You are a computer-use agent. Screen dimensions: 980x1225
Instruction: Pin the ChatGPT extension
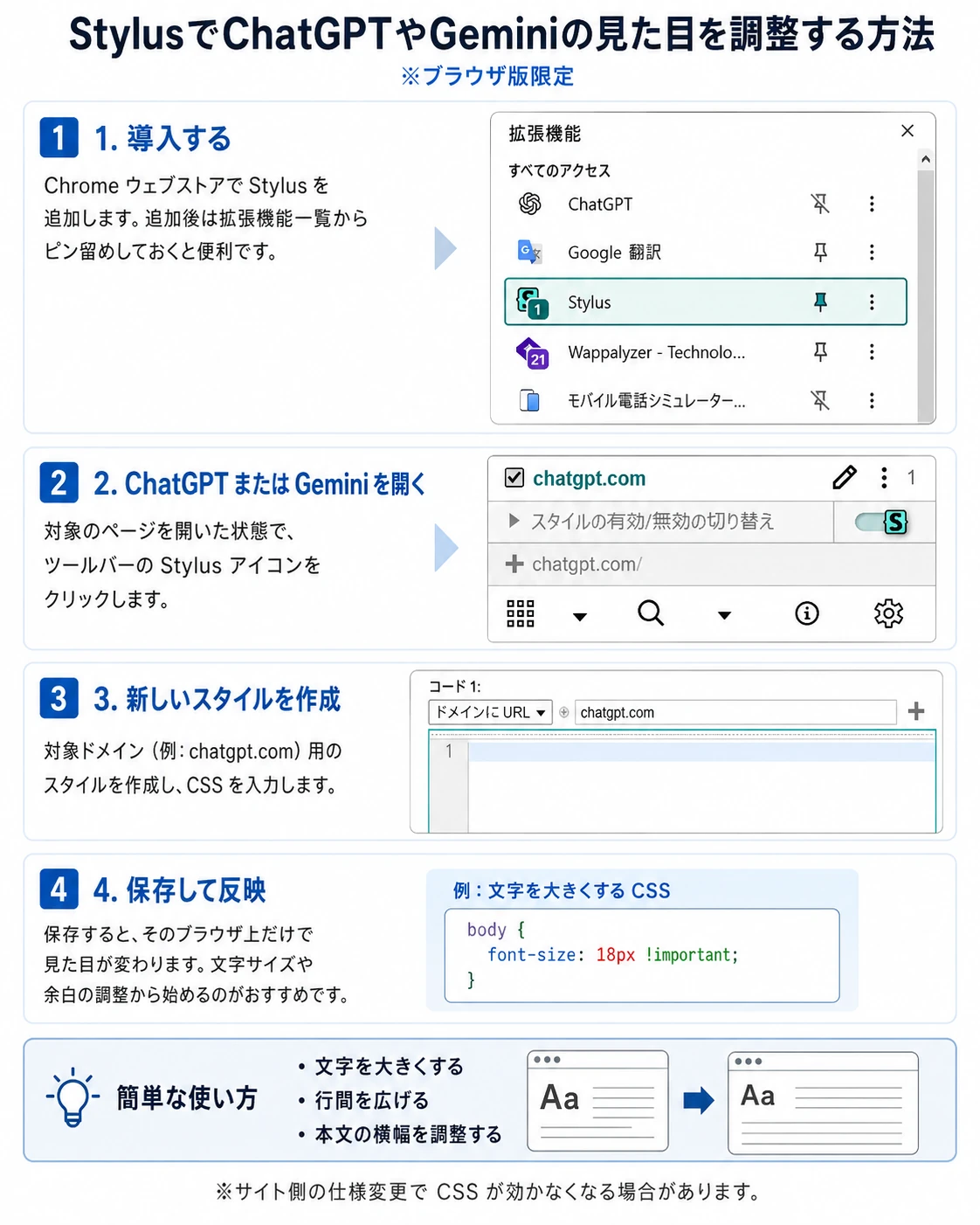click(820, 204)
